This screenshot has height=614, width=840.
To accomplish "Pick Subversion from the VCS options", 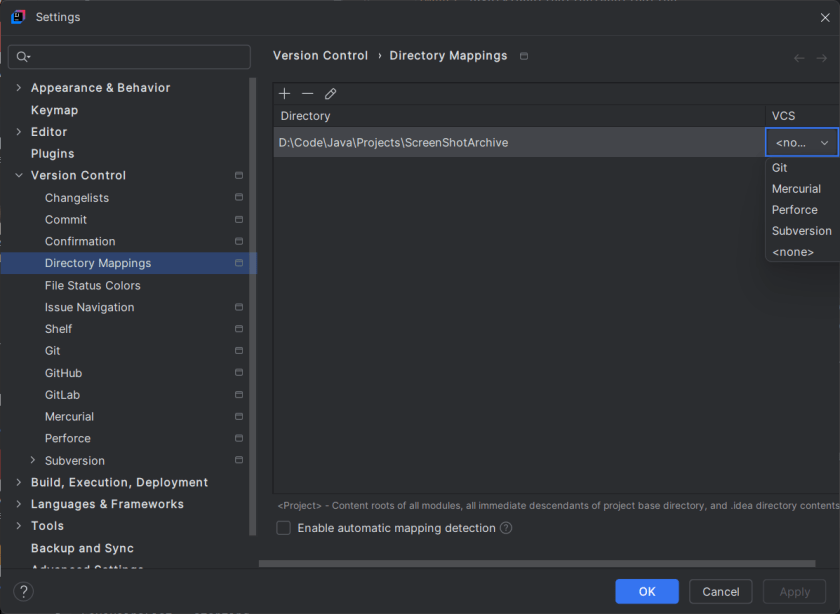I will pyautogui.click(x=801, y=231).
